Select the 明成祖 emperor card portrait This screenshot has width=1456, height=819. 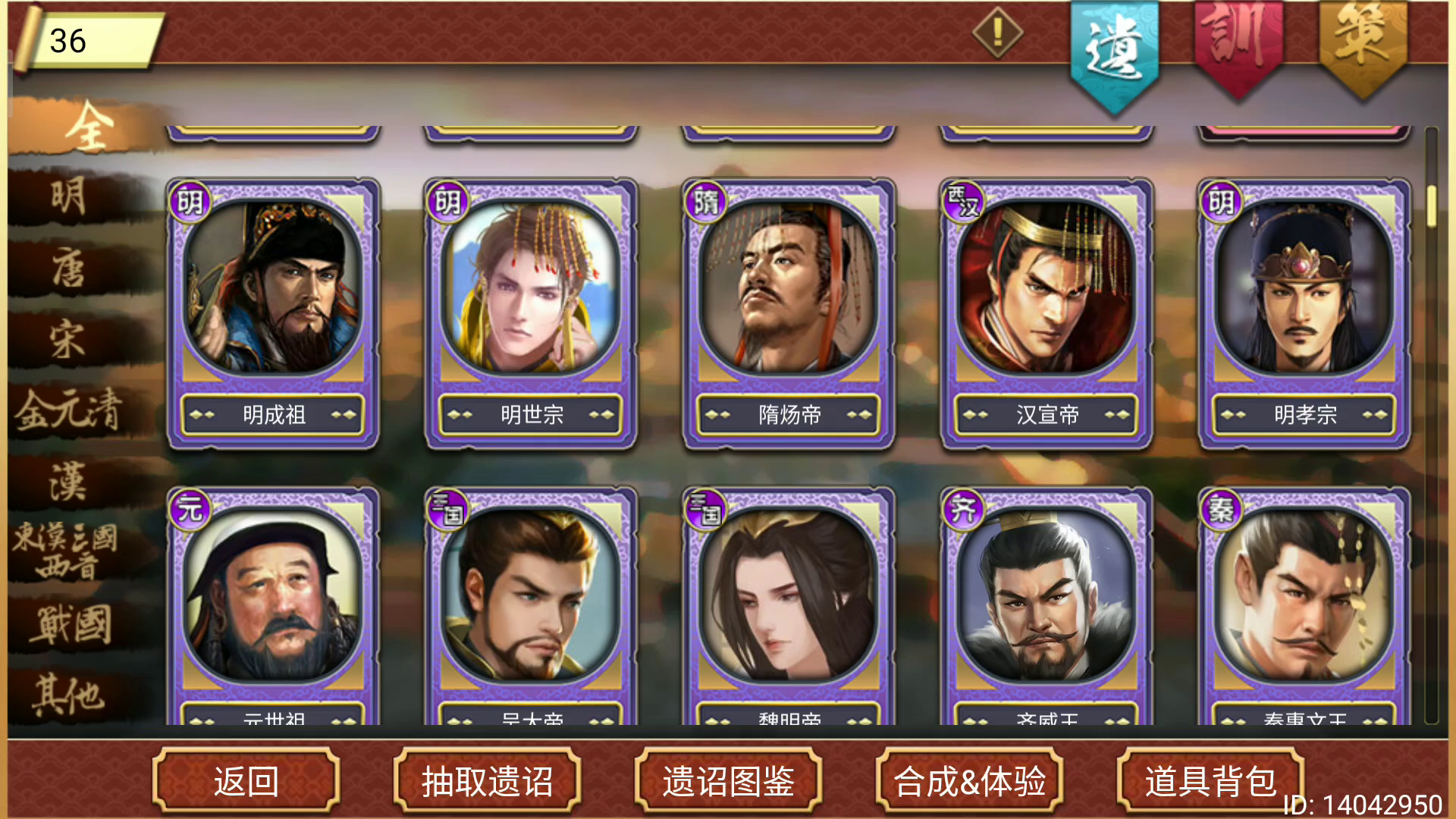(273, 288)
